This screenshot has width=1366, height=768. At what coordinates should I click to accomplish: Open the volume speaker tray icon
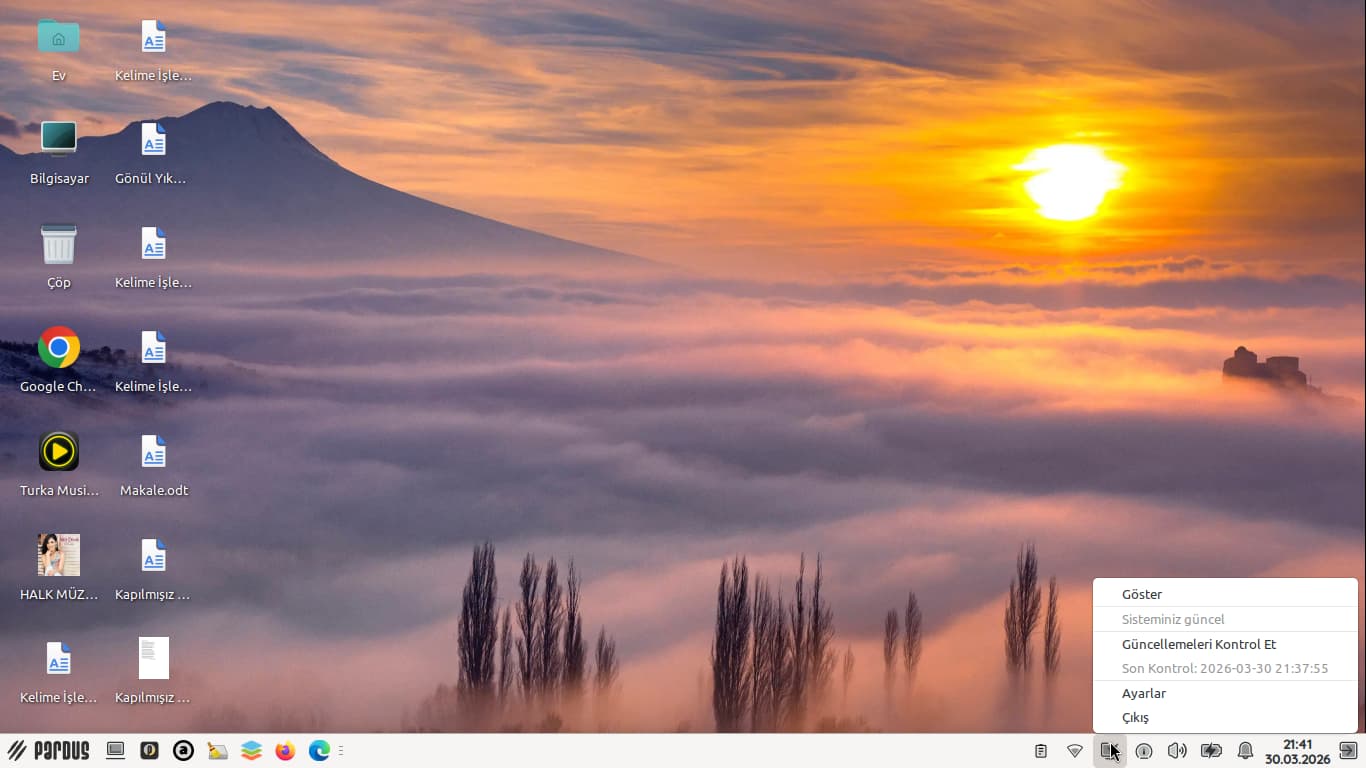(1177, 750)
